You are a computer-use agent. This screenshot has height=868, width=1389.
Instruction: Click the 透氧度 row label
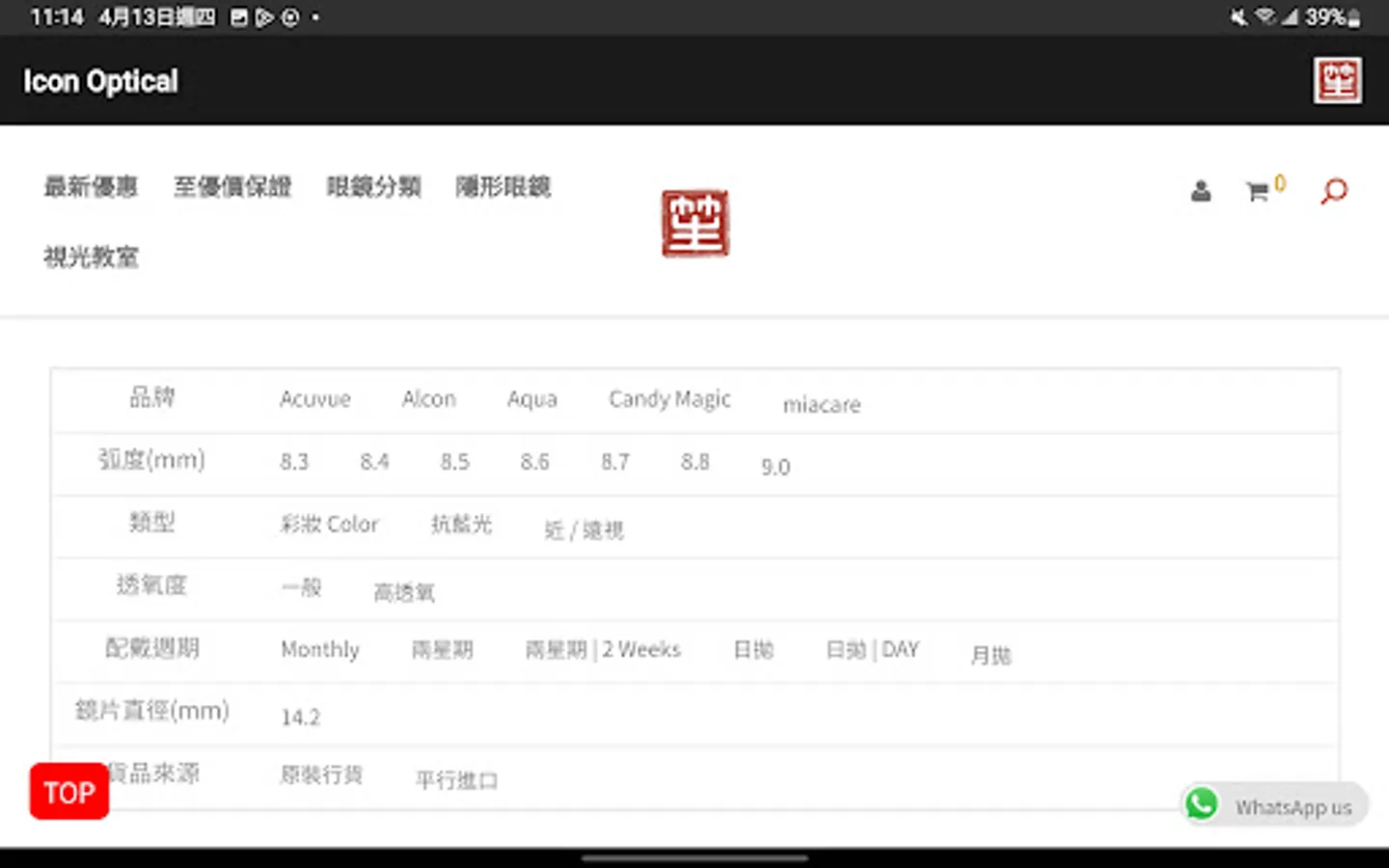[x=151, y=584]
